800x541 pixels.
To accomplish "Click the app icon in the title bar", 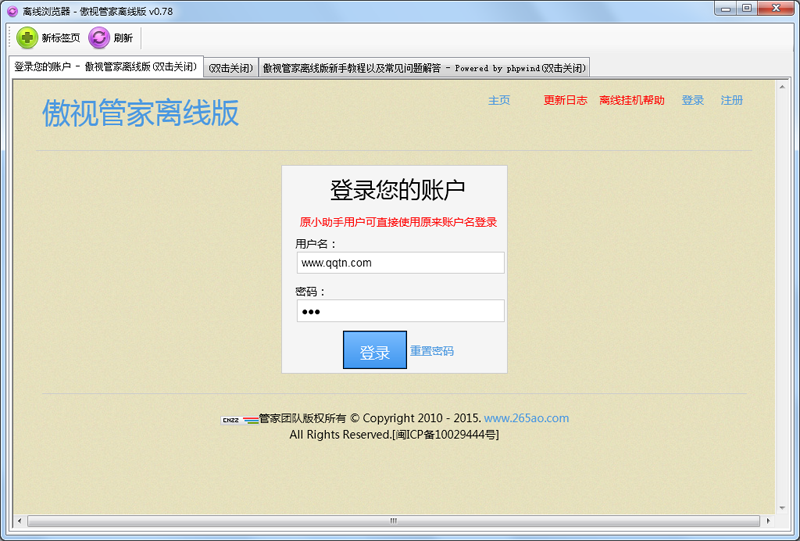I will [x=11, y=9].
